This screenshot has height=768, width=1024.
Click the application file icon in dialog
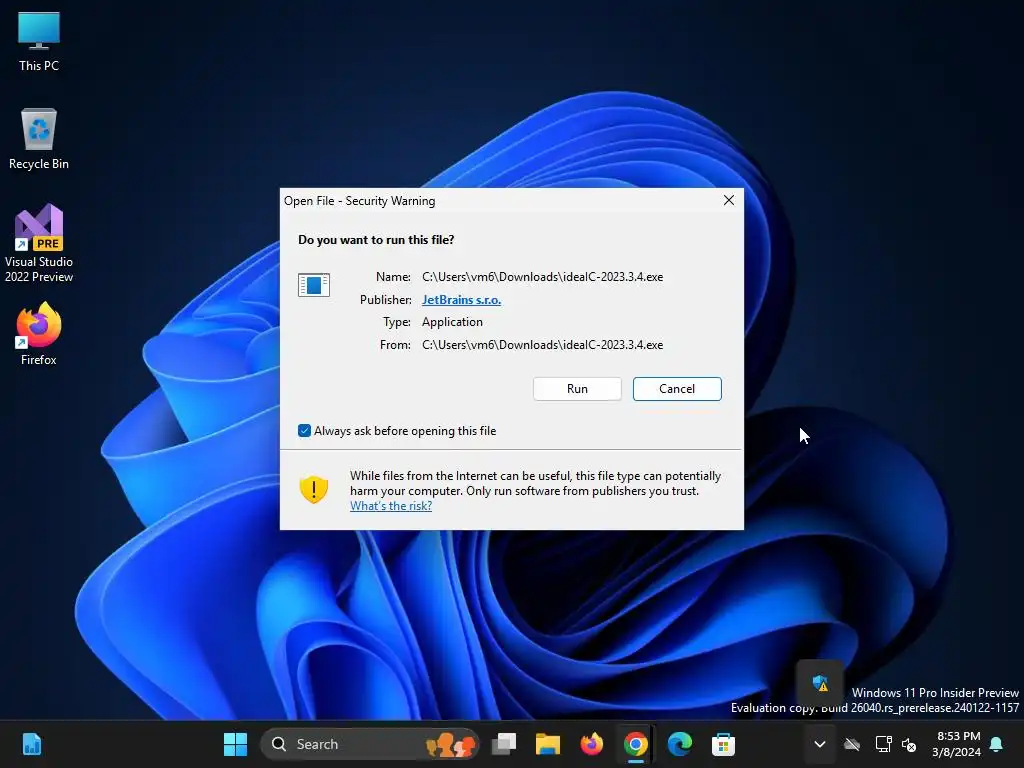(313, 285)
